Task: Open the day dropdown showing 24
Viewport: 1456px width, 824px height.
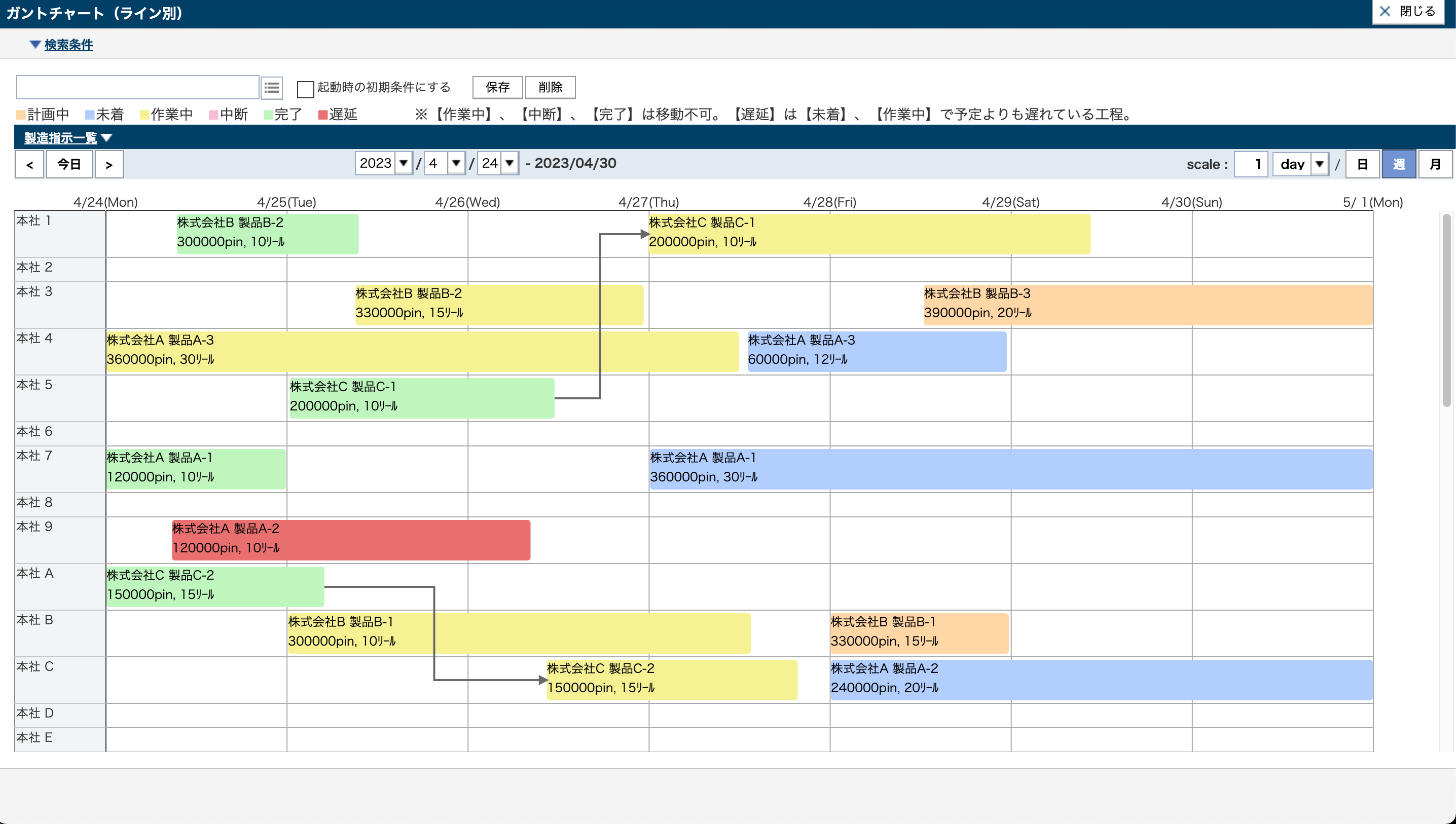Action: point(509,164)
